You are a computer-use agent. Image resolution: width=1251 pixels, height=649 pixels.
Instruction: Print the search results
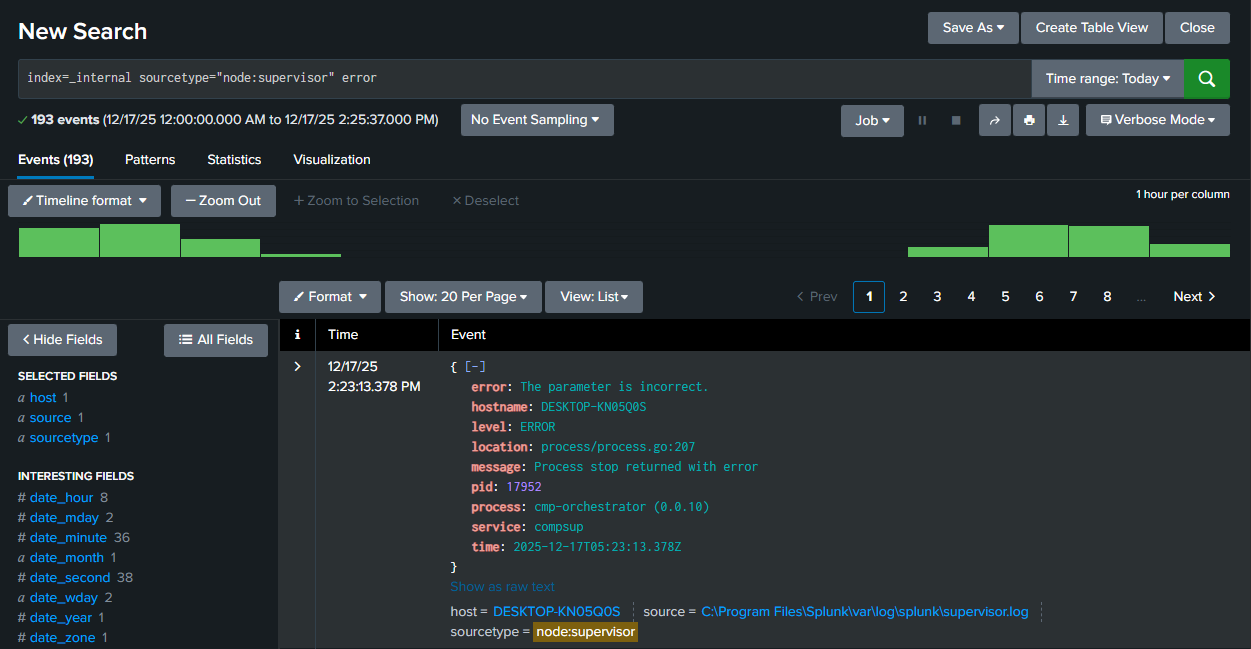[x=1029, y=120]
